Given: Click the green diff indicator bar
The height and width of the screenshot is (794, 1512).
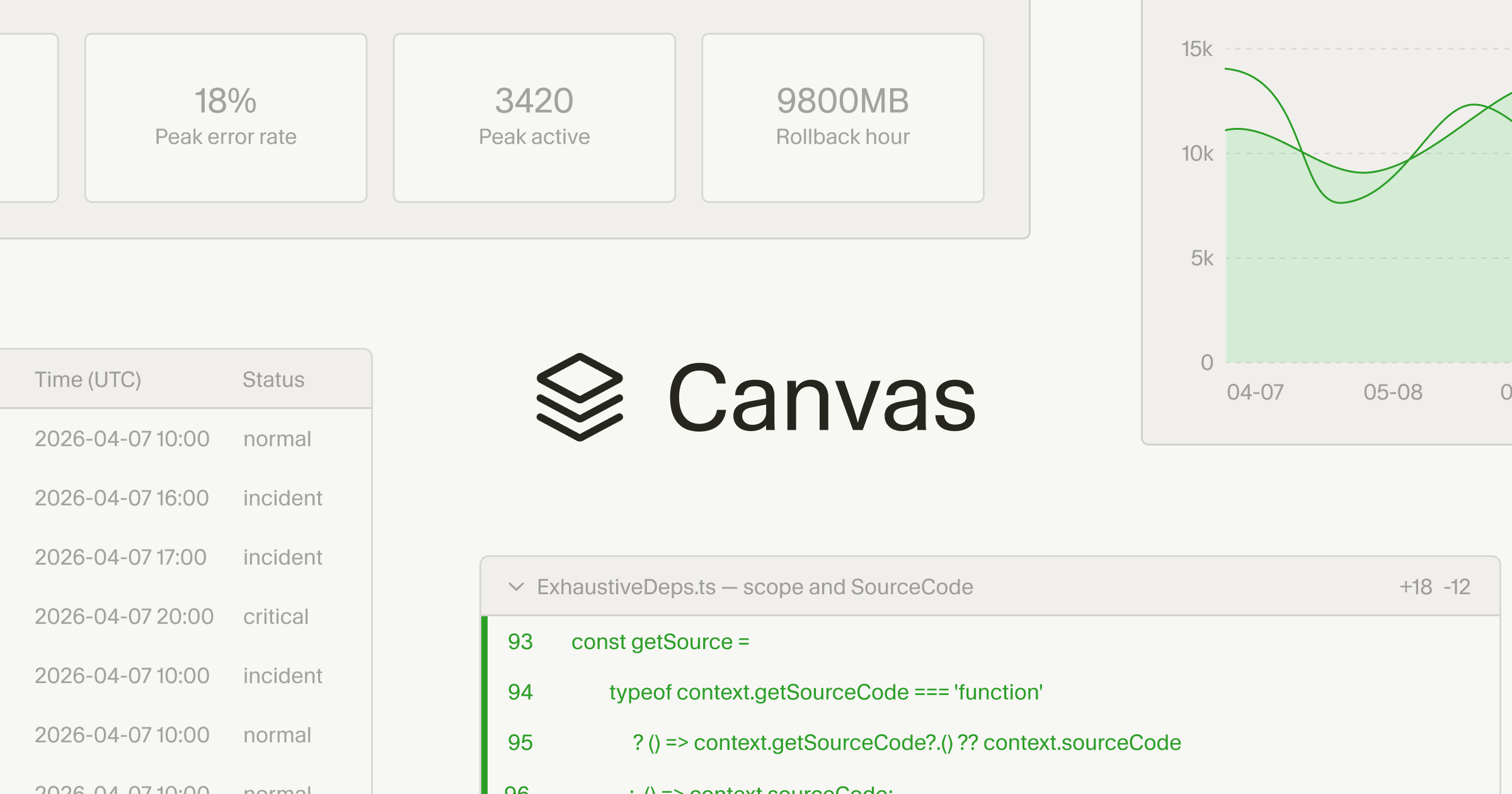Looking at the screenshot, I should point(485,699).
